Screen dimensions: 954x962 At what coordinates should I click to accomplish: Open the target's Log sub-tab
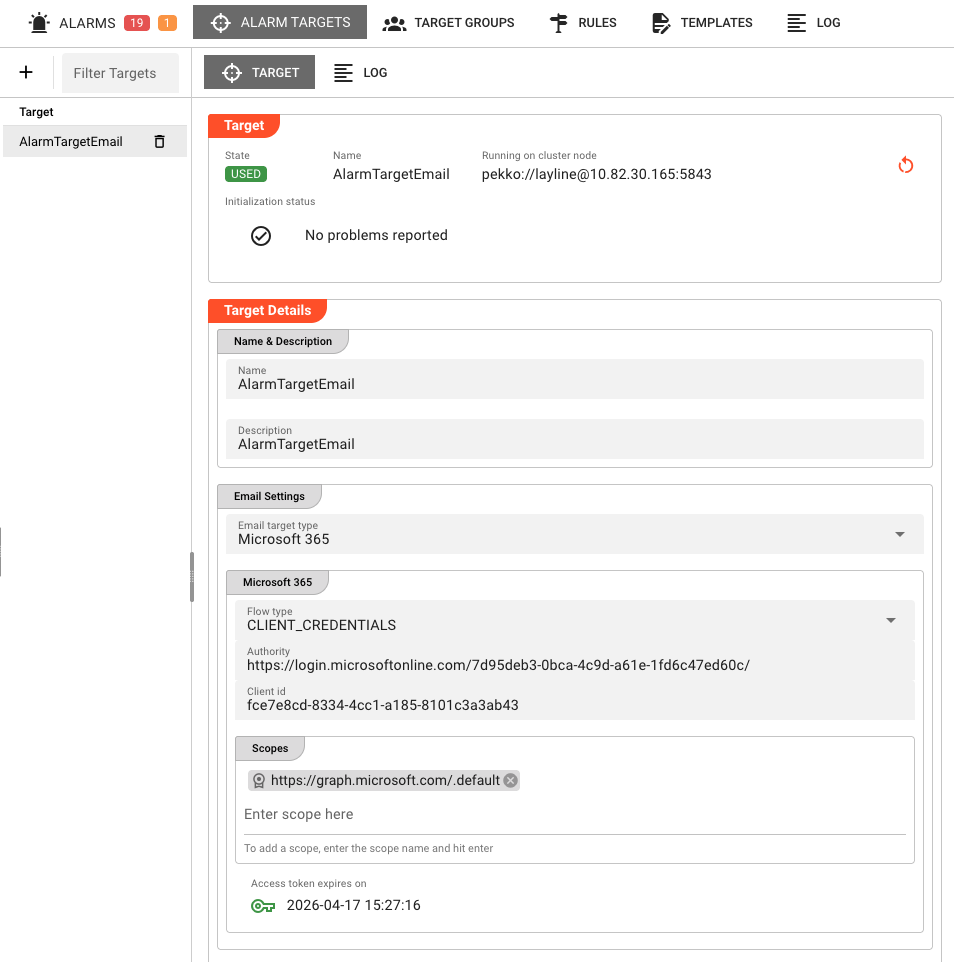click(x=360, y=72)
